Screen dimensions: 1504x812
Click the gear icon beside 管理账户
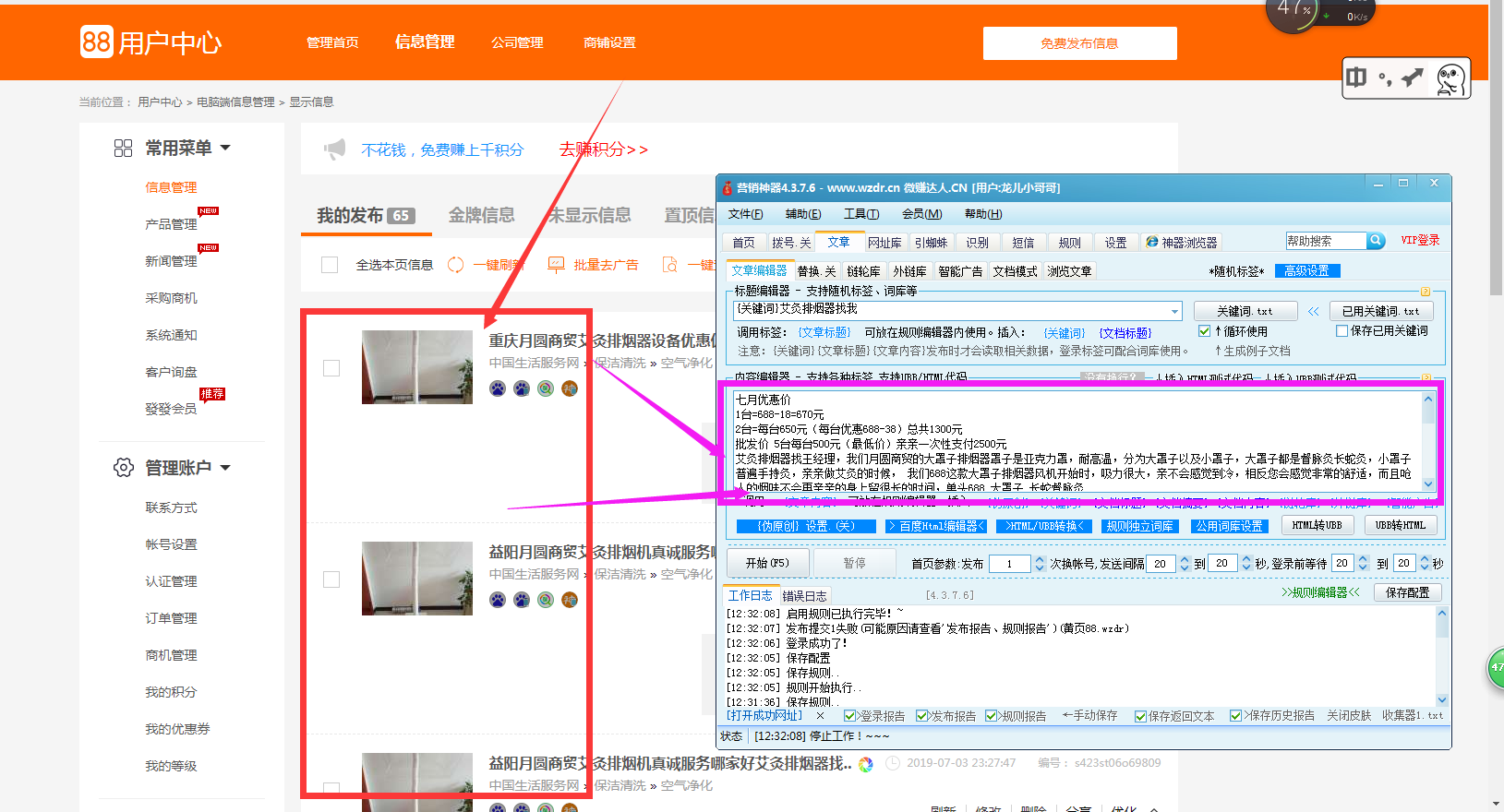[x=123, y=468]
